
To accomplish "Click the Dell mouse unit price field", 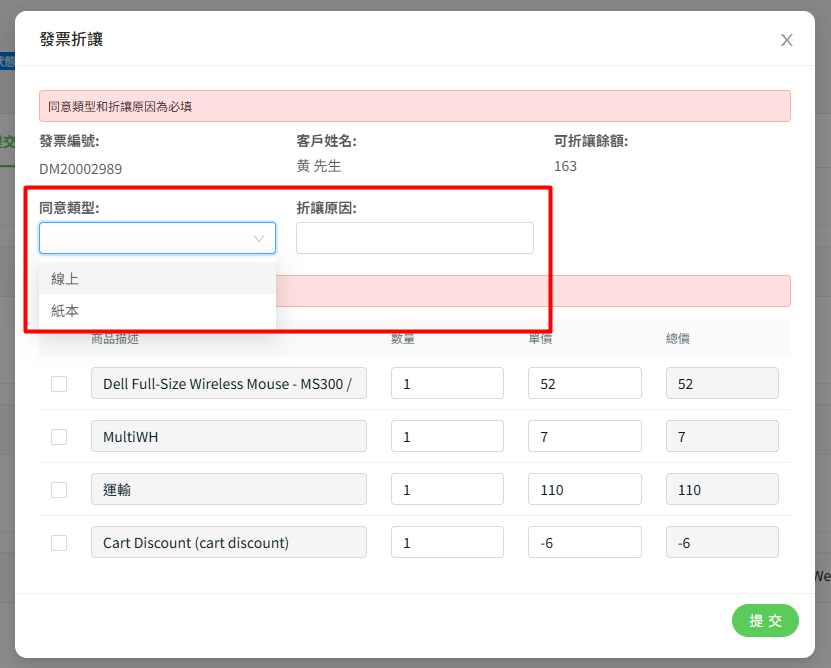I will pos(584,384).
